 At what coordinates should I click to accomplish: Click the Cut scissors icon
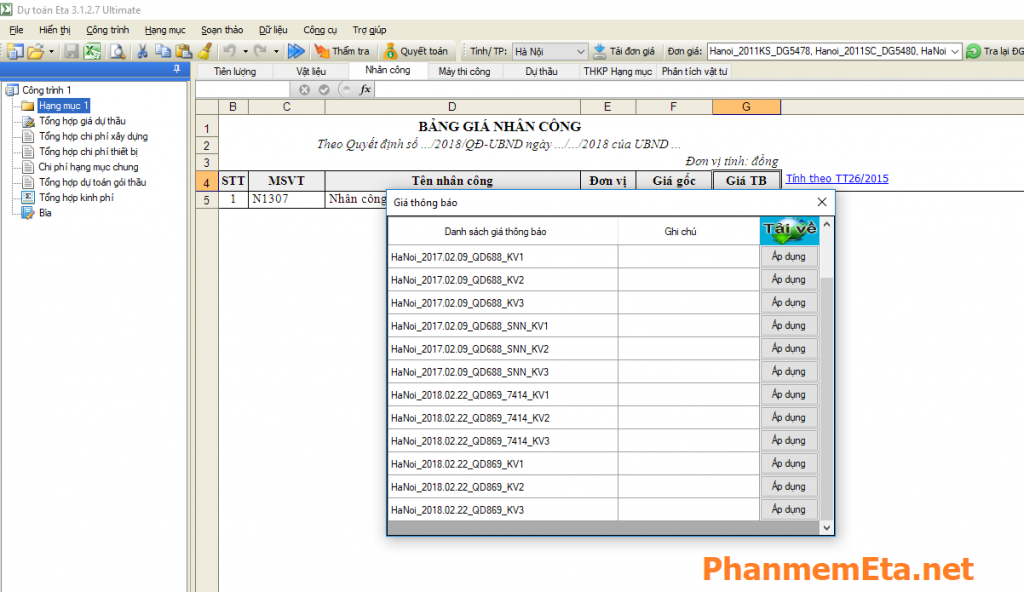pyautogui.click(x=143, y=51)
